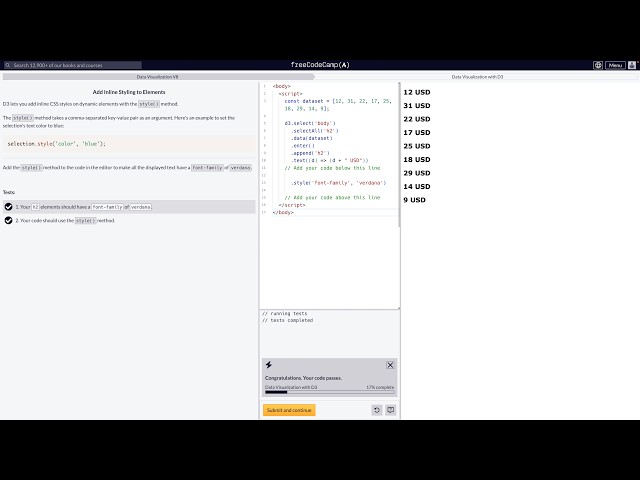Image resolution: width=640 pixels, height=480 pixels.
Task: Click the '25 USD' preview heading
Action: click(417, 146)
